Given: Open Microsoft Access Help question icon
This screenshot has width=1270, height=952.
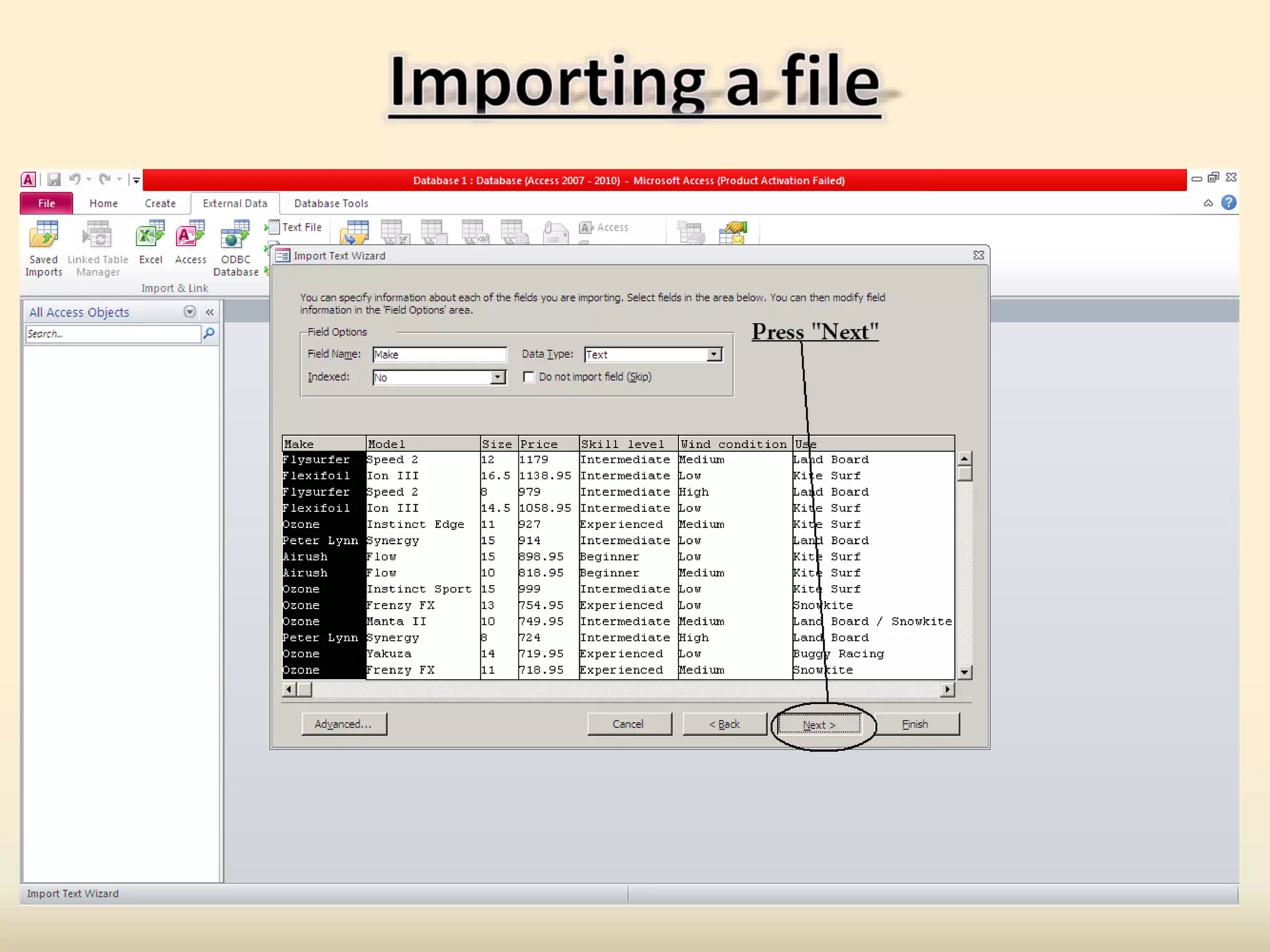Looking at the screenshot, I should (x=1228, y=203).
